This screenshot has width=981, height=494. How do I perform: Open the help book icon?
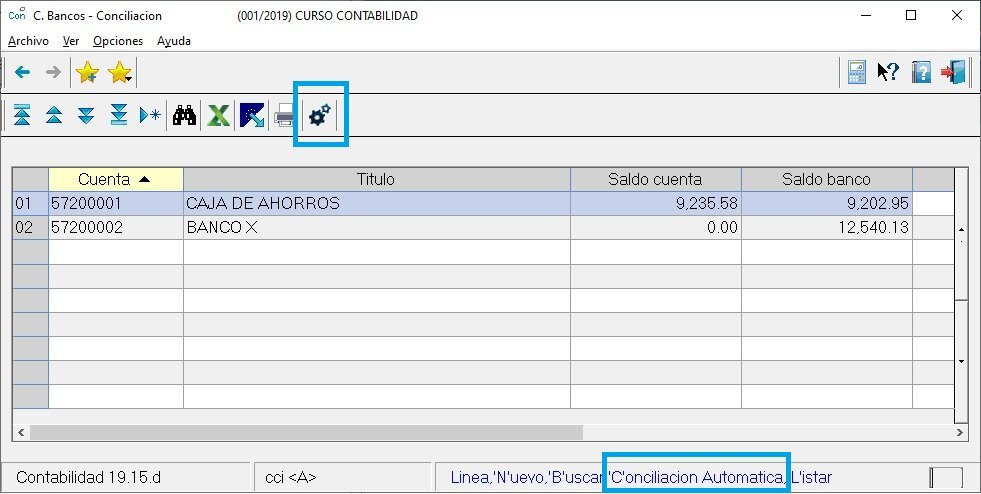point(921,72)
